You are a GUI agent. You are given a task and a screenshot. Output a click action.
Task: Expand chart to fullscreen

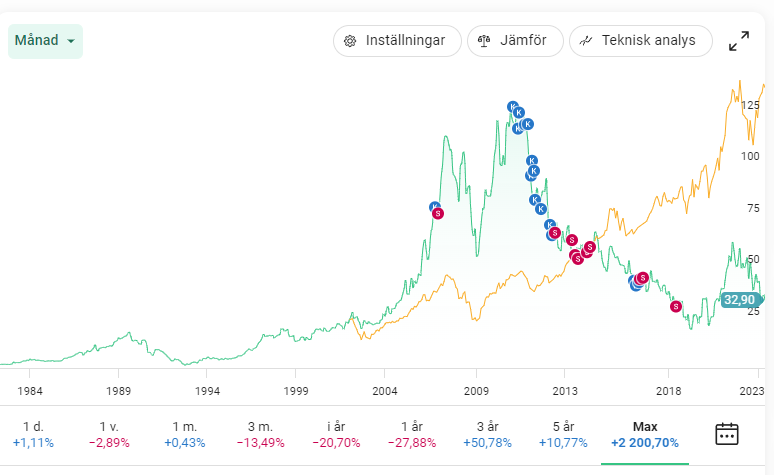pyautogui.click(x=739, y=41)
